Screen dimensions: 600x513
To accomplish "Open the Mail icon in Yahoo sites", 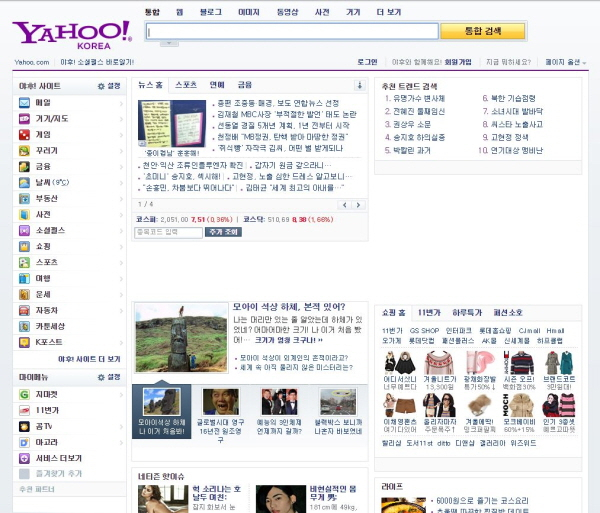I will point(24,103).
